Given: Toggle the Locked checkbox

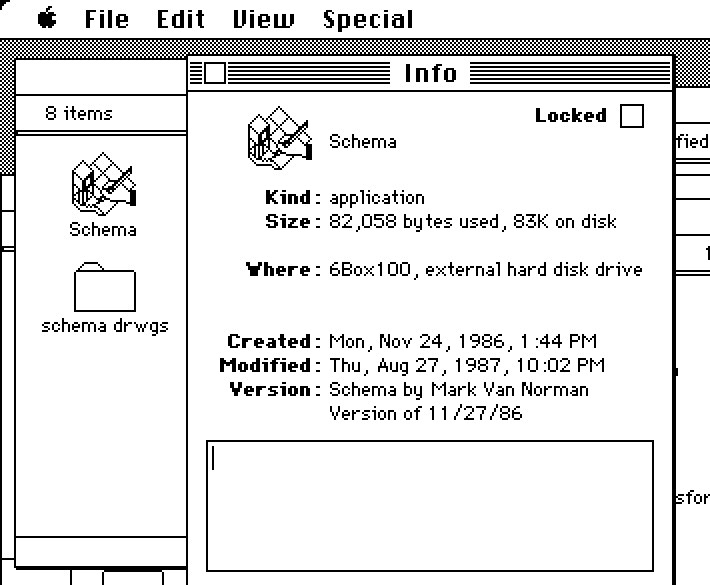Looking at the screenshot, I should [x=632, y=116].
